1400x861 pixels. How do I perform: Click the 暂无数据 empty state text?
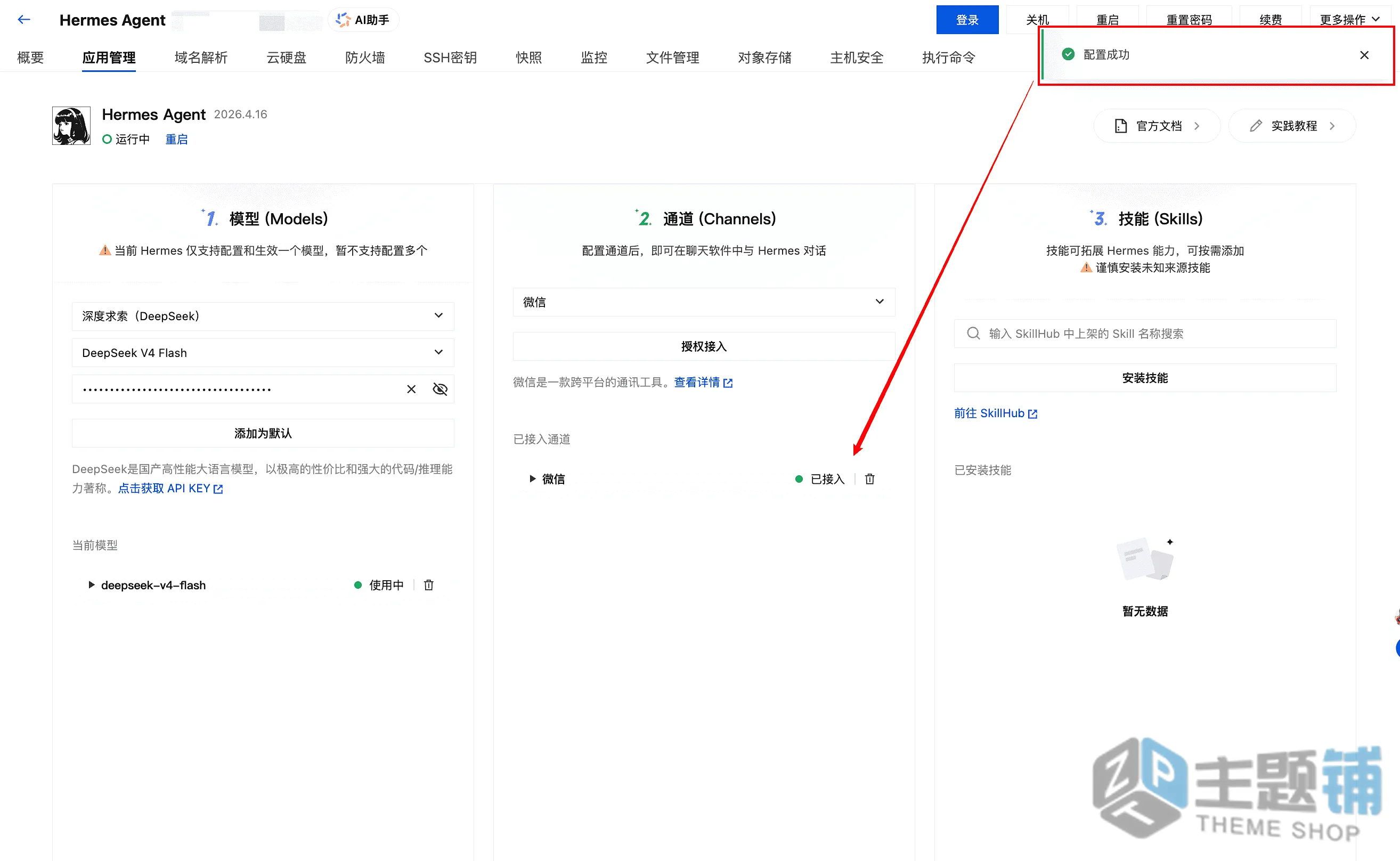point(1145,612)
